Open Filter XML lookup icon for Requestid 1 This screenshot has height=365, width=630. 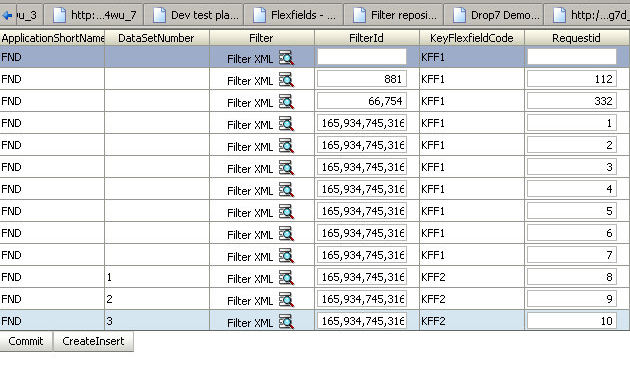(286, 124)
